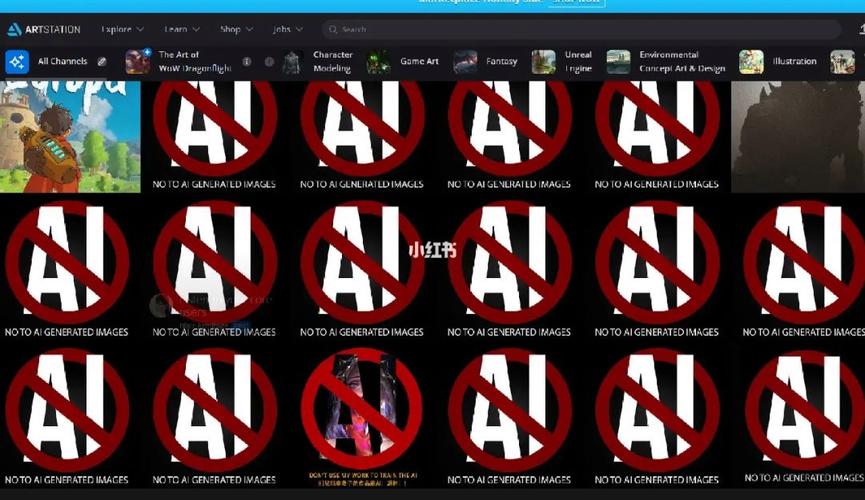Follow the Shop Now banner link

[x=576, y=3]
